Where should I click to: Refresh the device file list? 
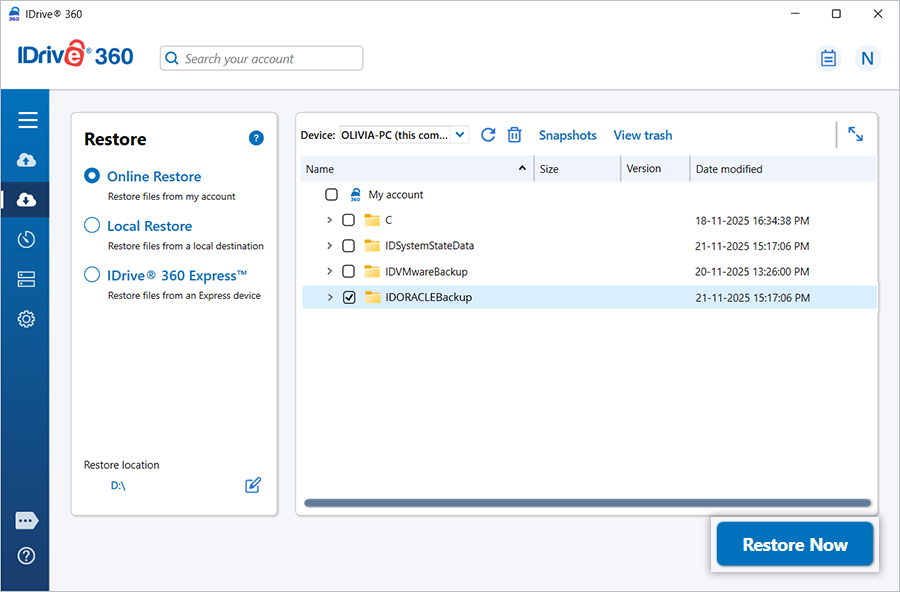coord(488,135)
